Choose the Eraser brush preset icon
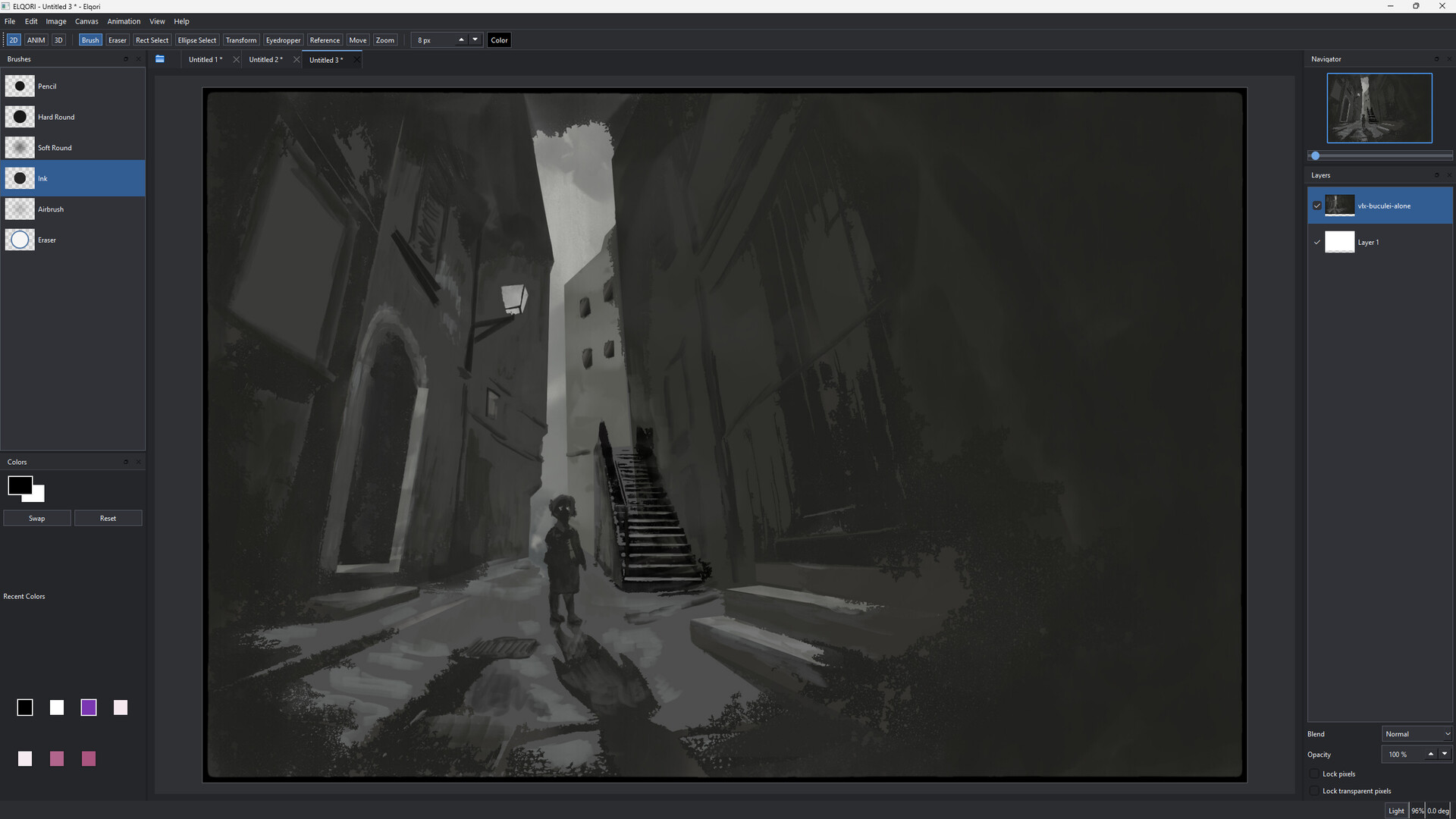 (x=20, y=240)
